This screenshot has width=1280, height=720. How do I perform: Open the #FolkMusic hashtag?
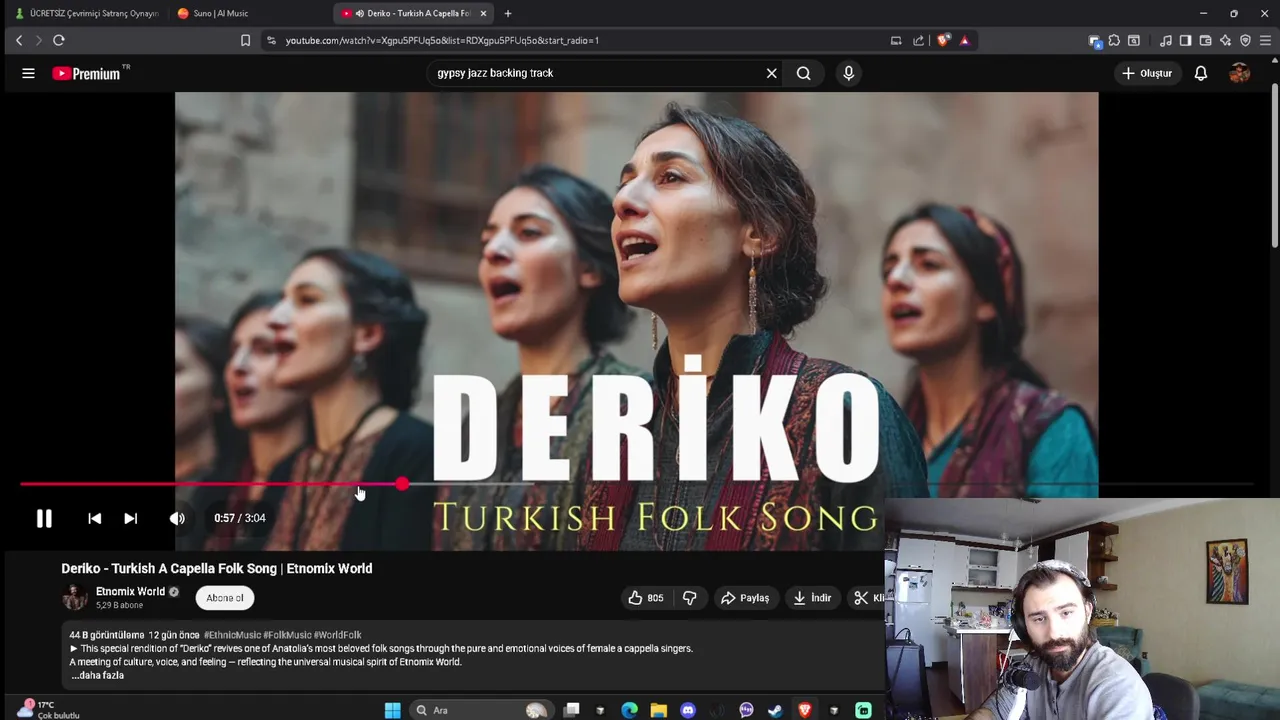(x=287, y=635)
